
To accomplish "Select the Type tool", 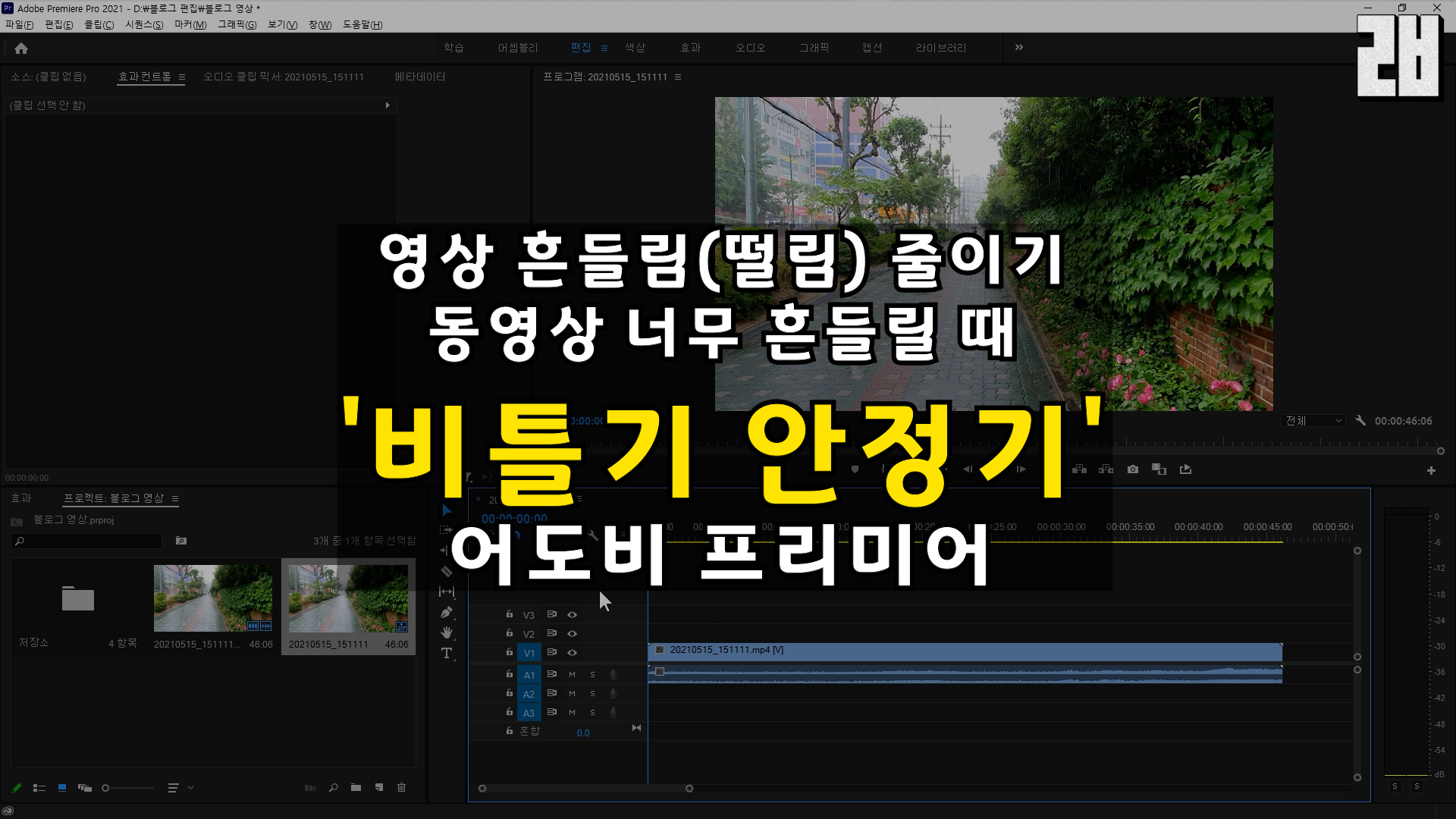I will [x=447, y=653].
